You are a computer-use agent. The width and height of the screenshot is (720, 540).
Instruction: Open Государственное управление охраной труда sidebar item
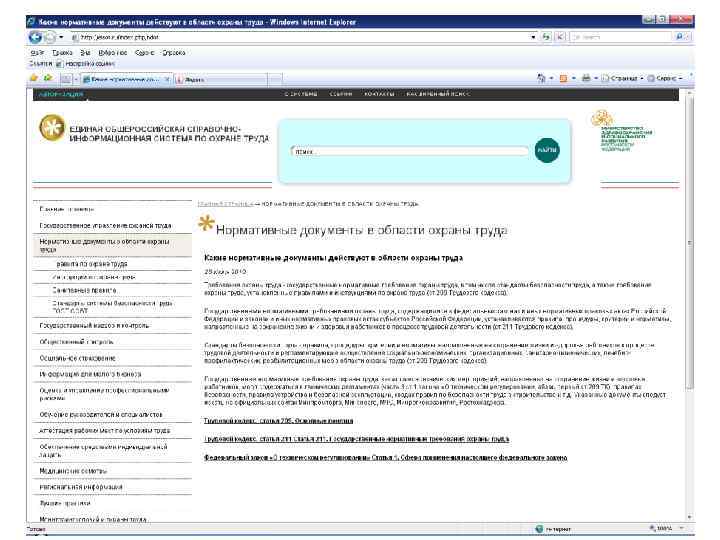(x=105, y=225)
